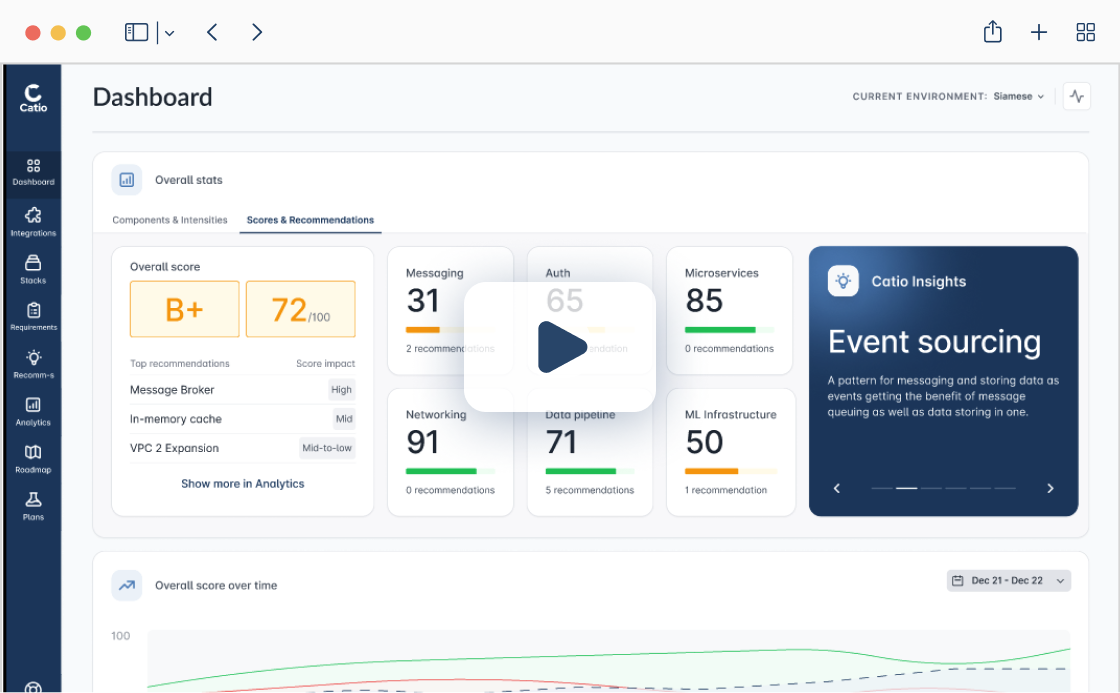Image resolution: width=1120 pixels, height=693 pixels.
Task: Open the Roadmap sidebar item
Action: pyautogui.click(x=33, y=459)
